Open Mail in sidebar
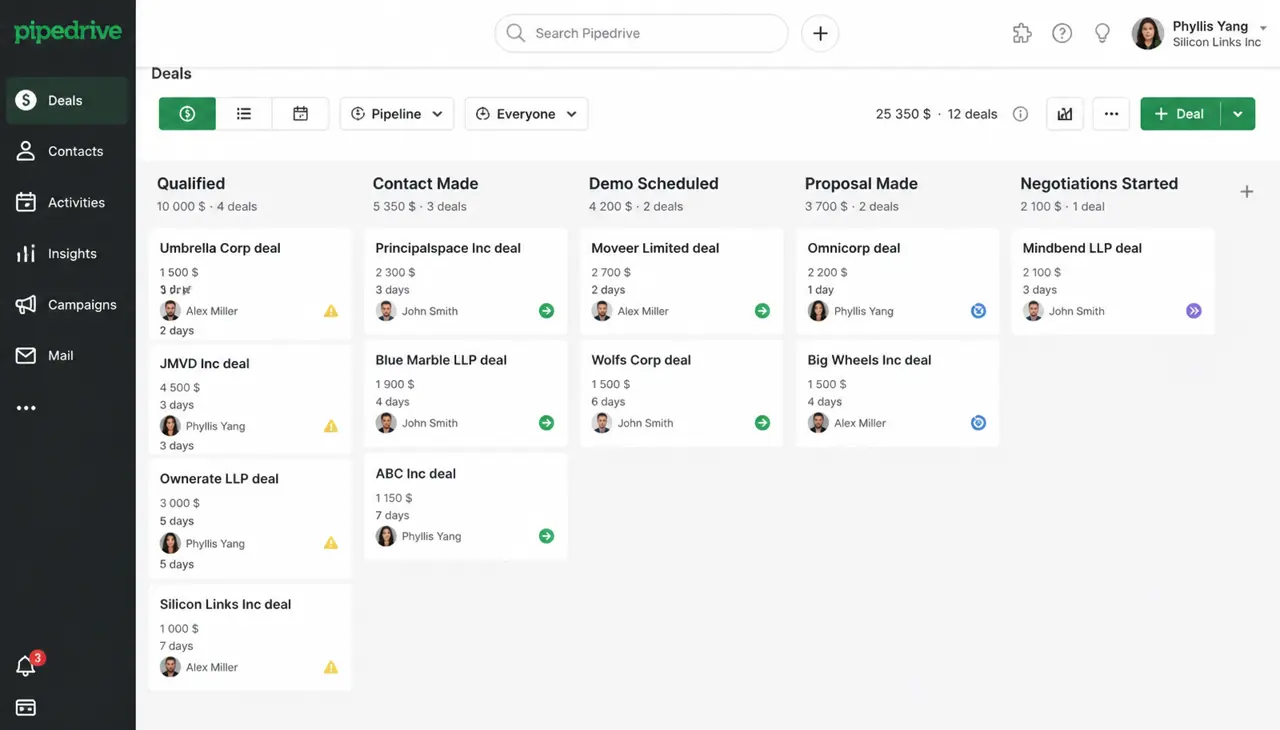This screenshot has width=1280, height=730. click(67, 355)
